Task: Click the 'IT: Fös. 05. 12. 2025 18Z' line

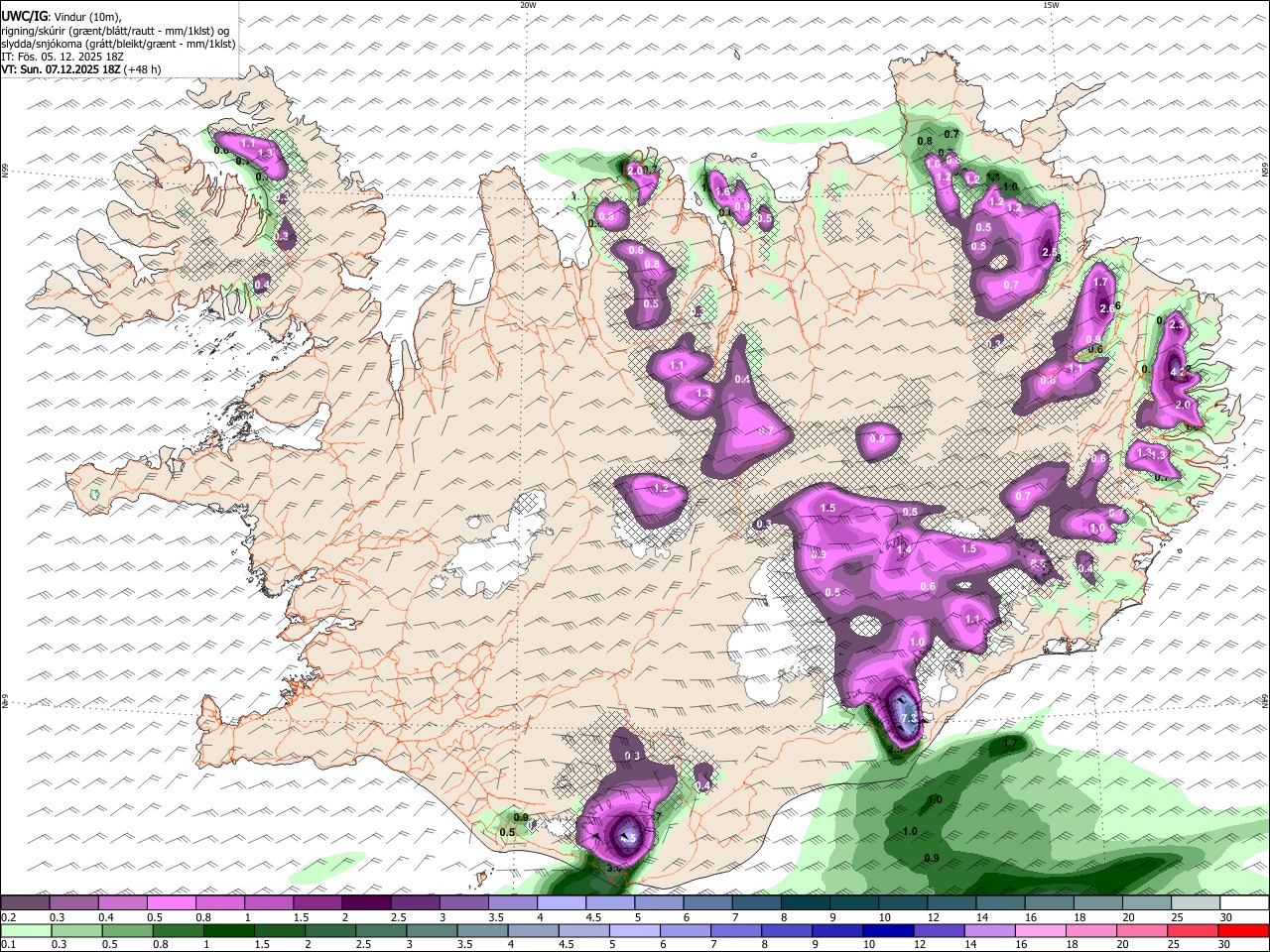Action: pos(63,57)
